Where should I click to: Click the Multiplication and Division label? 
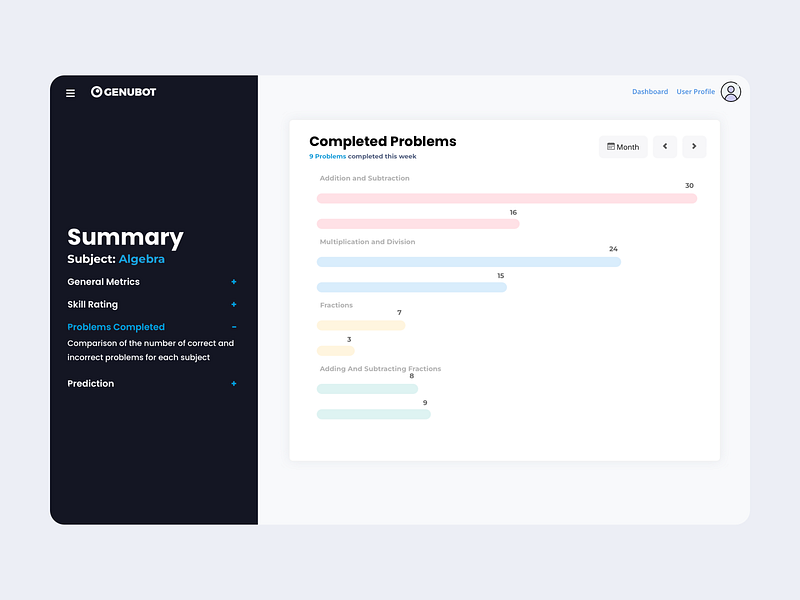367,242
